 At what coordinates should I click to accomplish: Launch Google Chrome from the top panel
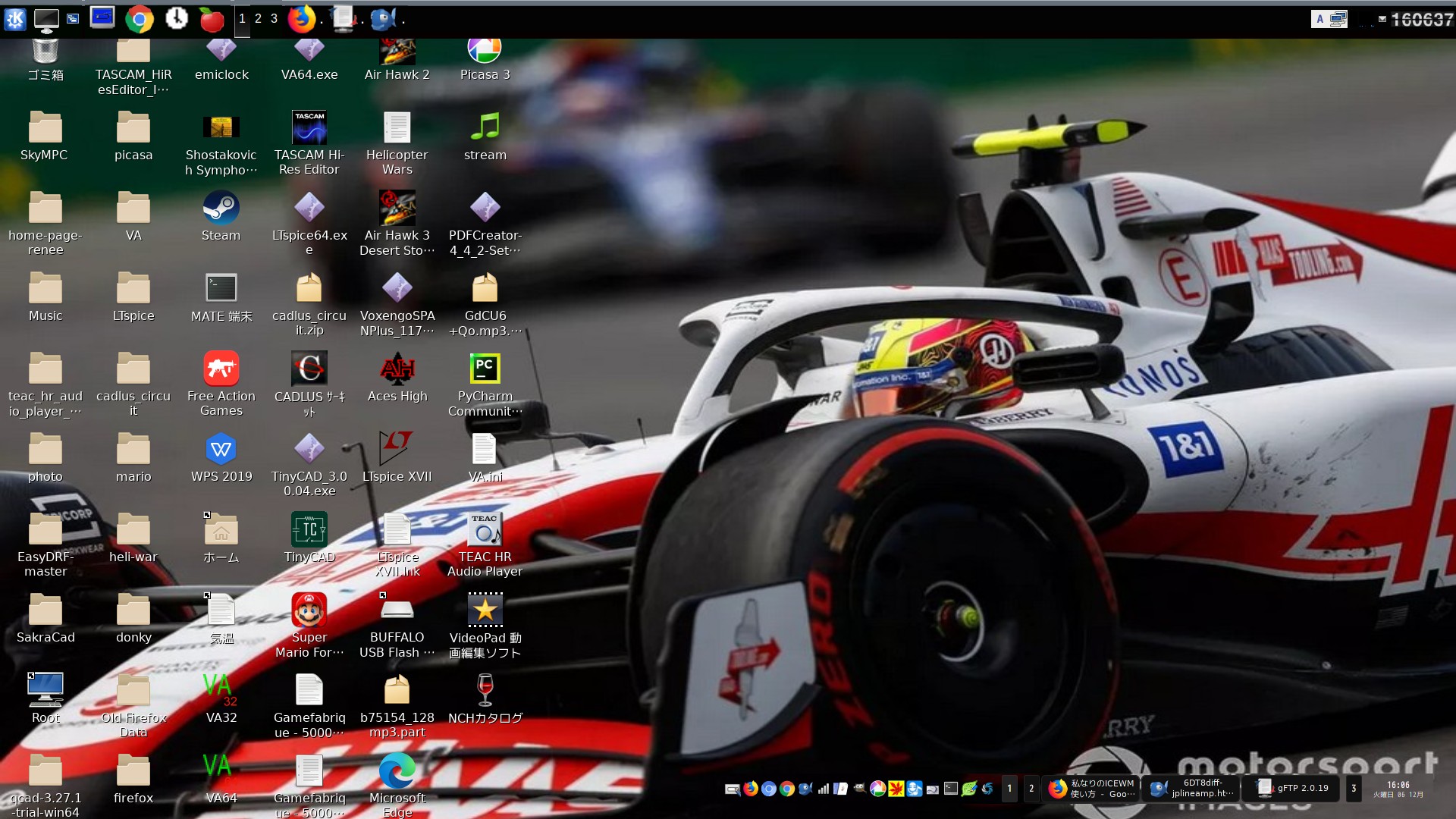tap(140, 19)
